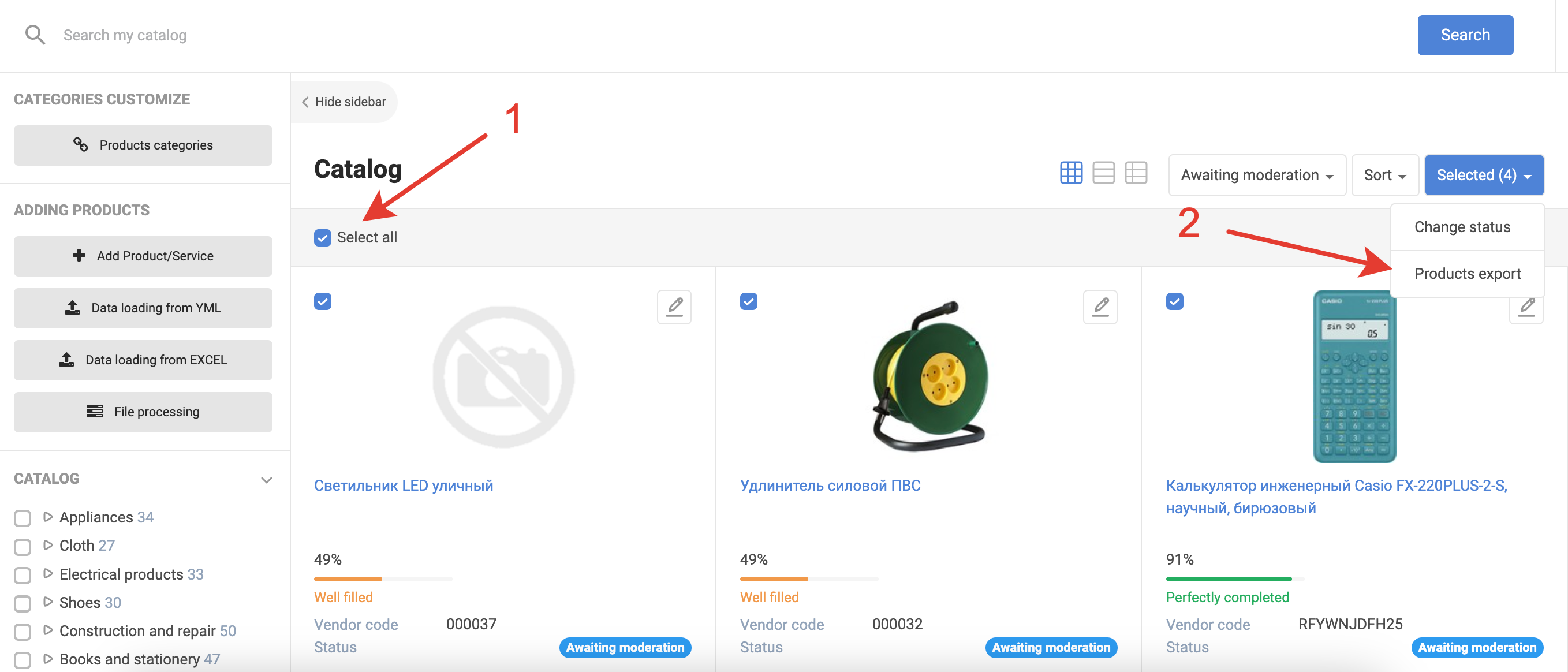This screenshot has height=672, width=1568.
Task: Click the magnifying glass search icon
Action: point(35,35)
